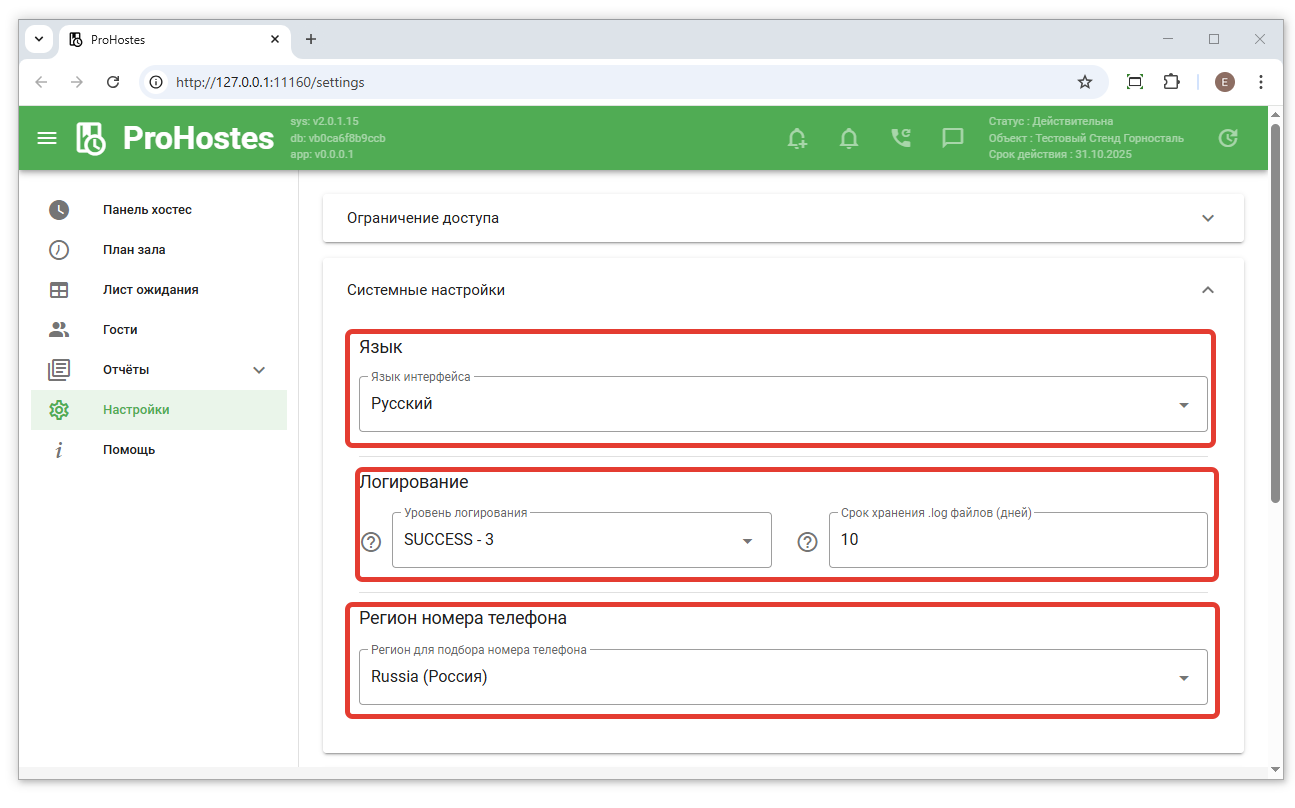
Task: Select Лист ожидания menu item
Action: coord(150,290)
